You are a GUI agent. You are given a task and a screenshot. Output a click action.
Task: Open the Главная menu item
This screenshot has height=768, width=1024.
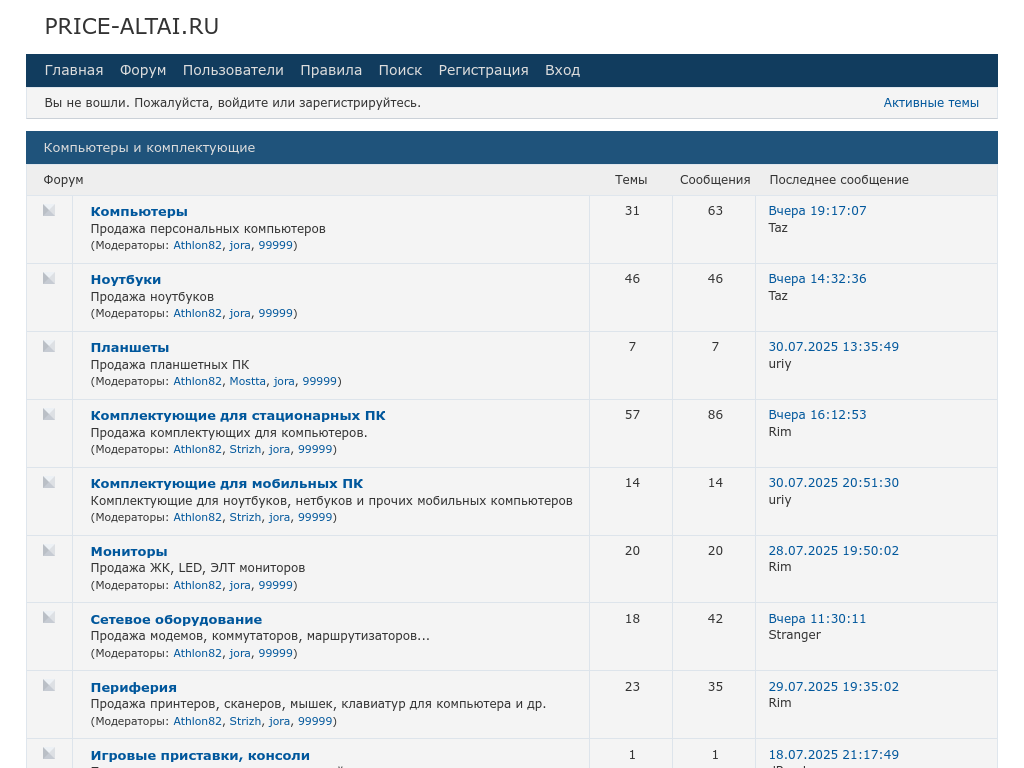(x=74, y=70)
